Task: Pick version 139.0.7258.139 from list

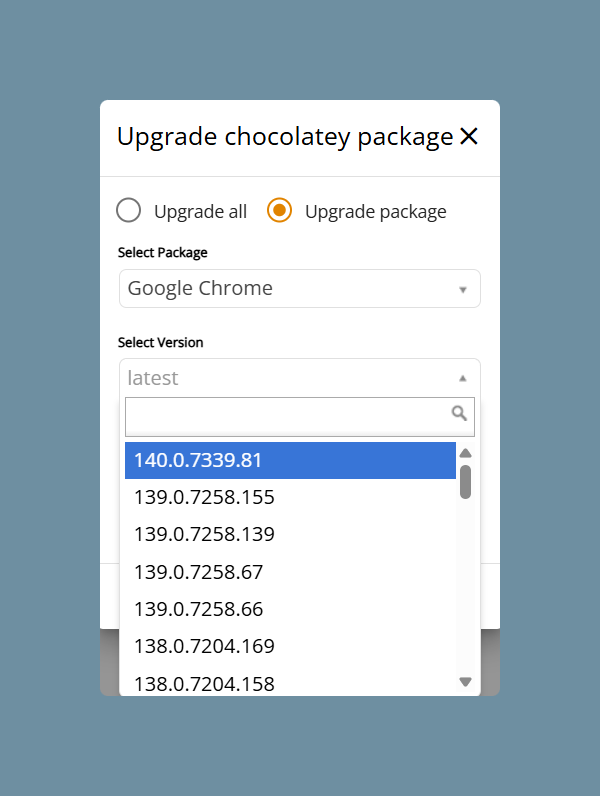Action: [290, 534]
